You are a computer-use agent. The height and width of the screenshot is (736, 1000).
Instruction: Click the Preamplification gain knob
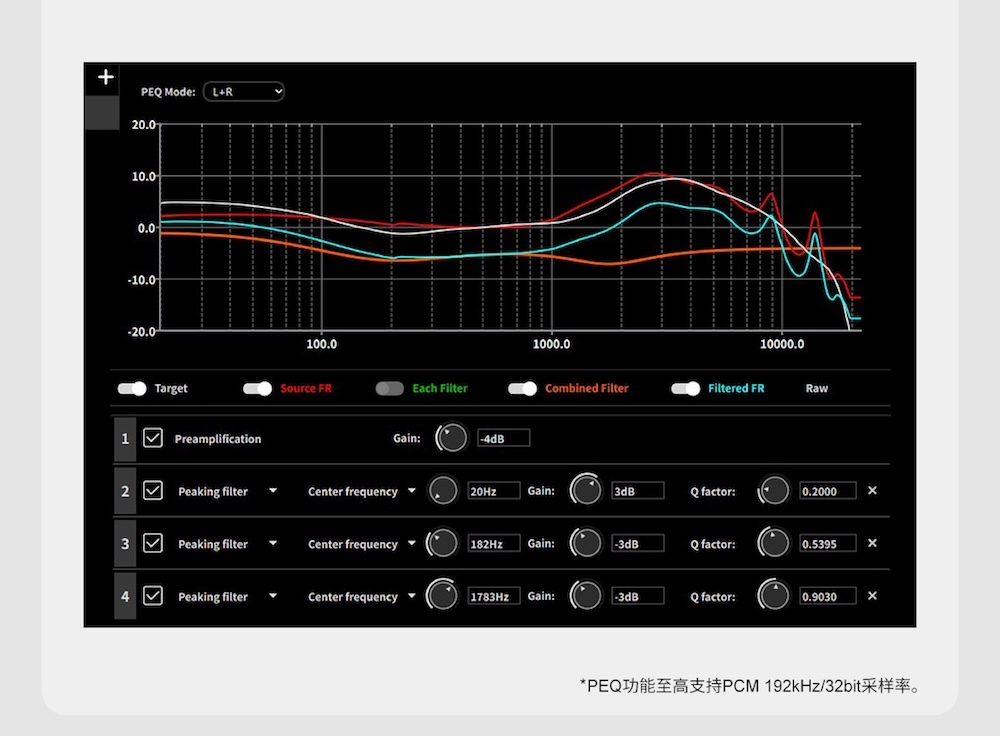pyautogui.click(x=453, y=438)
